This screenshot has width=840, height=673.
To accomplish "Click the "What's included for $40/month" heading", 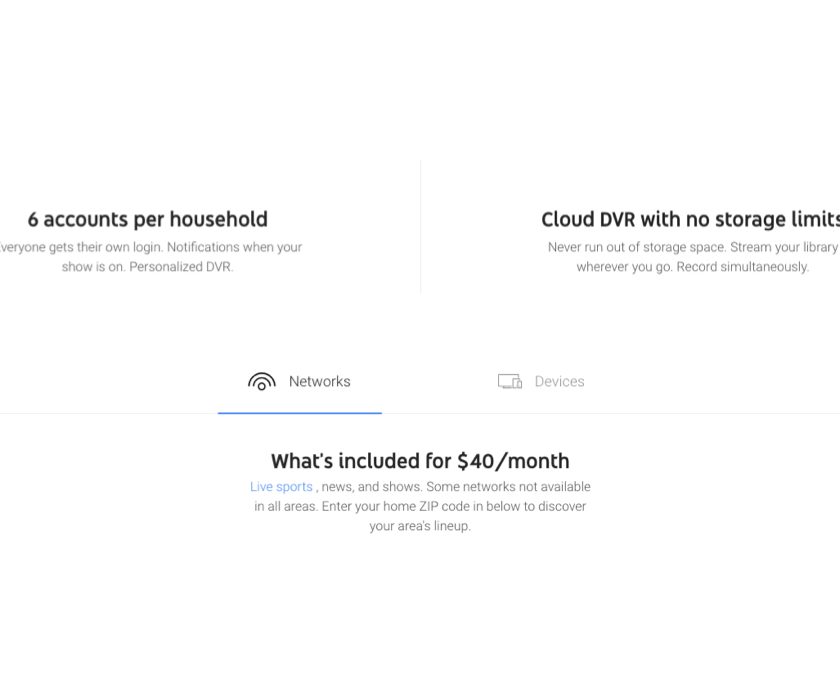I will click(420, 461).
